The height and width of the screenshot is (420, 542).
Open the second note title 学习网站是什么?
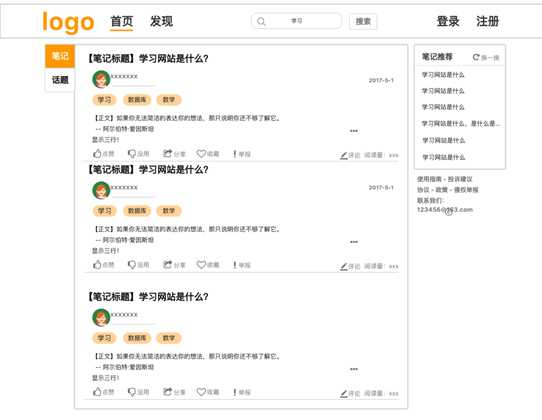pos(174,170)
